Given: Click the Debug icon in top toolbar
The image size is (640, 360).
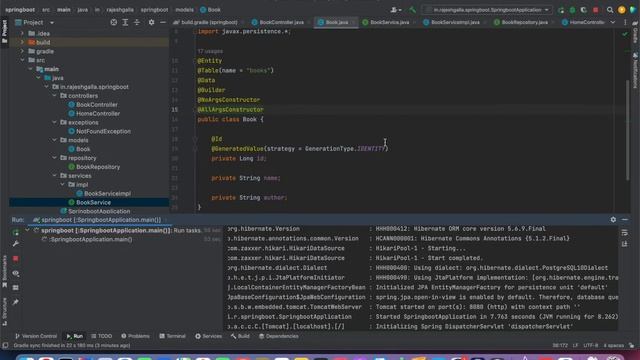Looking at the screenshot, I should (572, 10).
